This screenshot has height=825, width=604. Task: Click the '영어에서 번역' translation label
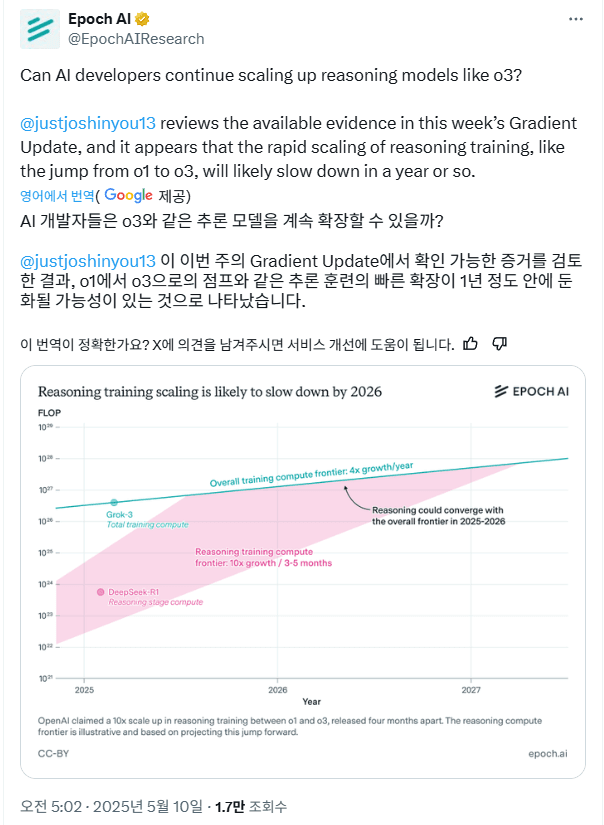[x=58, y=195]
